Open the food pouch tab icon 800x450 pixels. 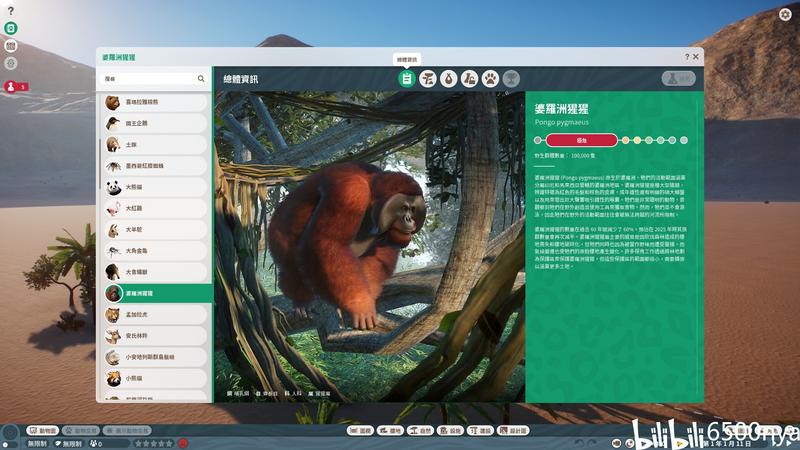tap(448, 79)
